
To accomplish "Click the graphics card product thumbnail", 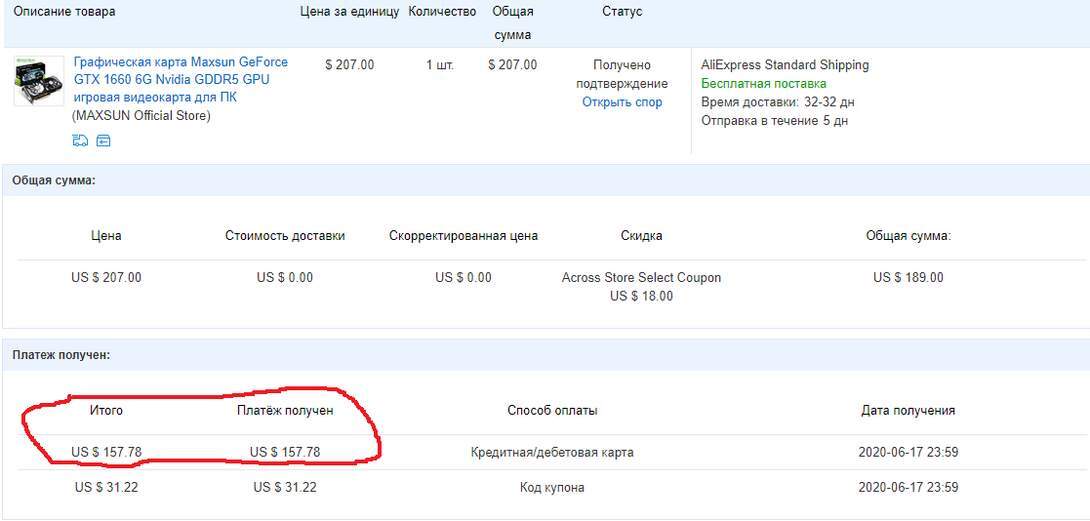I will point(38,82).
